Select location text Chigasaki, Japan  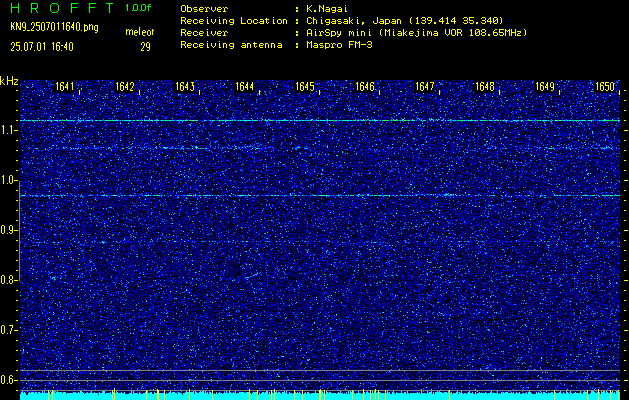[354, 21]
